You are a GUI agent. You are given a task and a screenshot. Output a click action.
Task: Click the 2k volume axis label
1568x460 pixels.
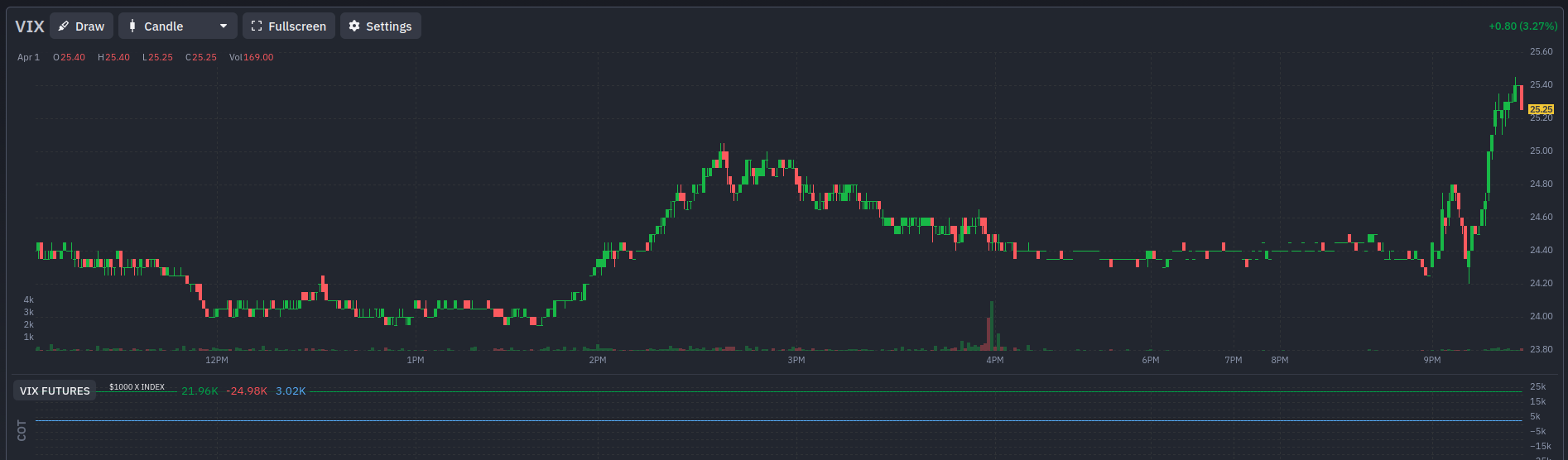point(29,324)
